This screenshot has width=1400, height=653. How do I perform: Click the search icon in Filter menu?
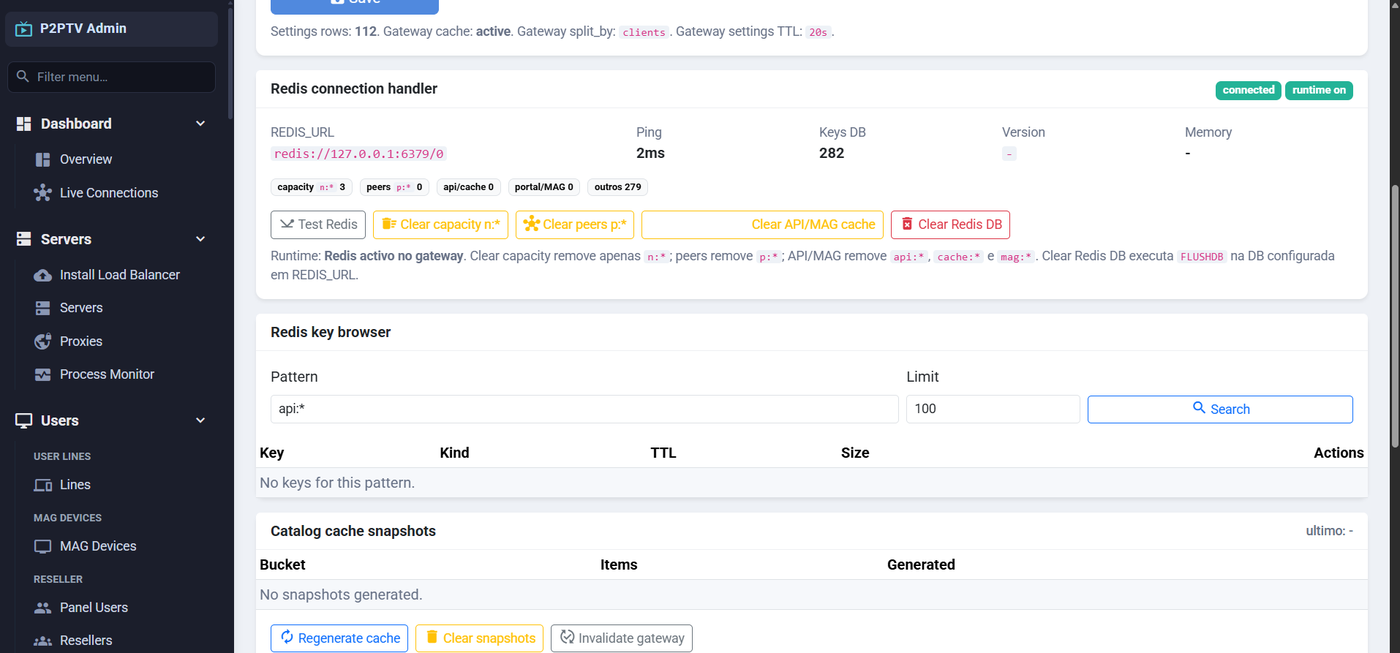23,77
